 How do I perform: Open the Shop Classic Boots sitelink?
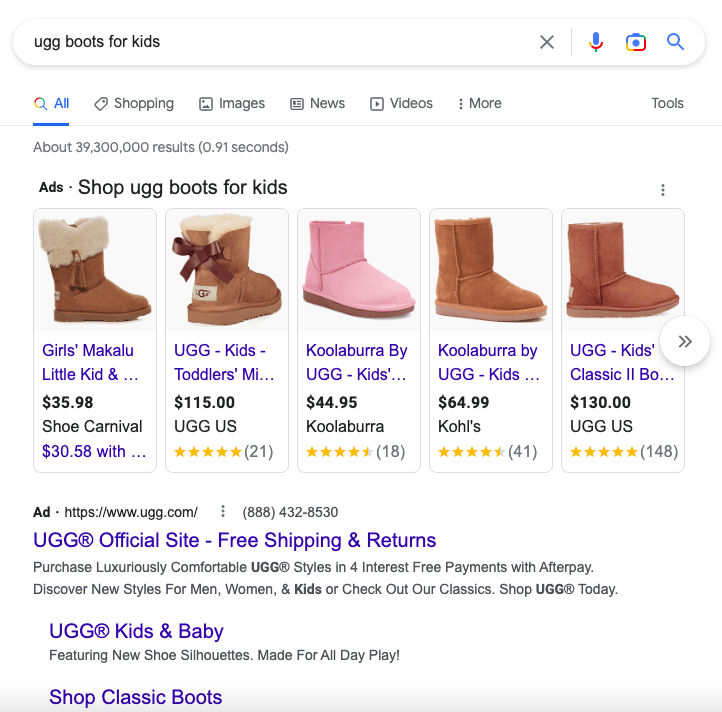pos(136,697)
